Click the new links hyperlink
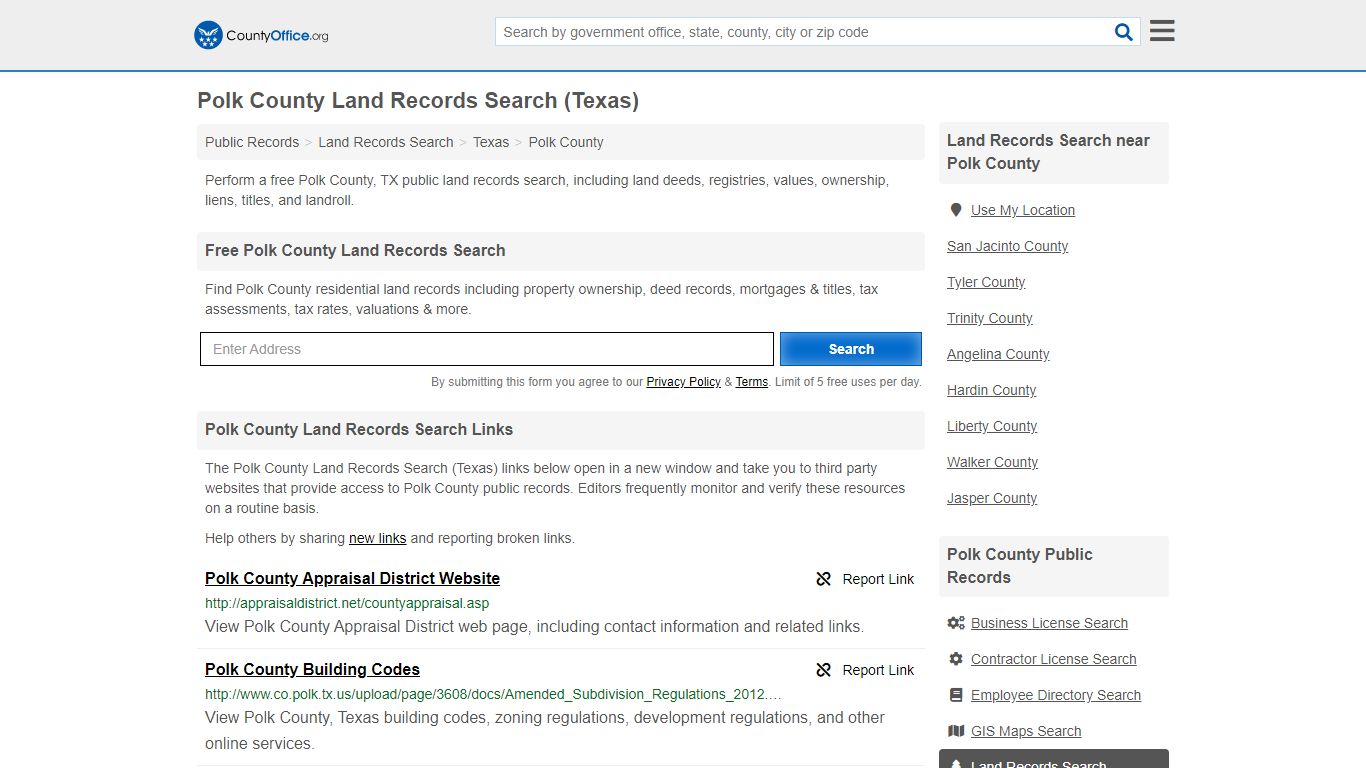 click(x=378, y=538)
